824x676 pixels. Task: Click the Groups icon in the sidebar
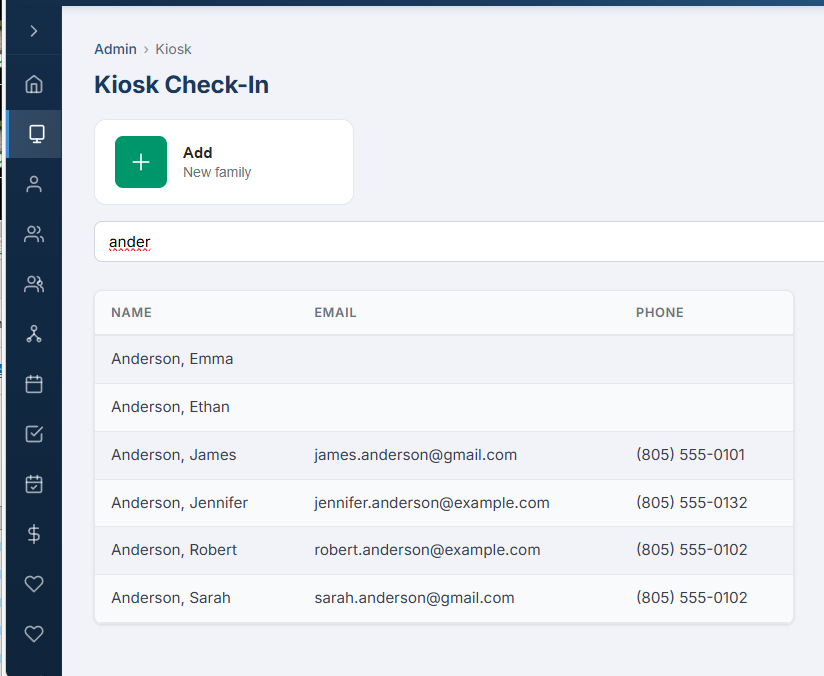click(x=34, y=233)
